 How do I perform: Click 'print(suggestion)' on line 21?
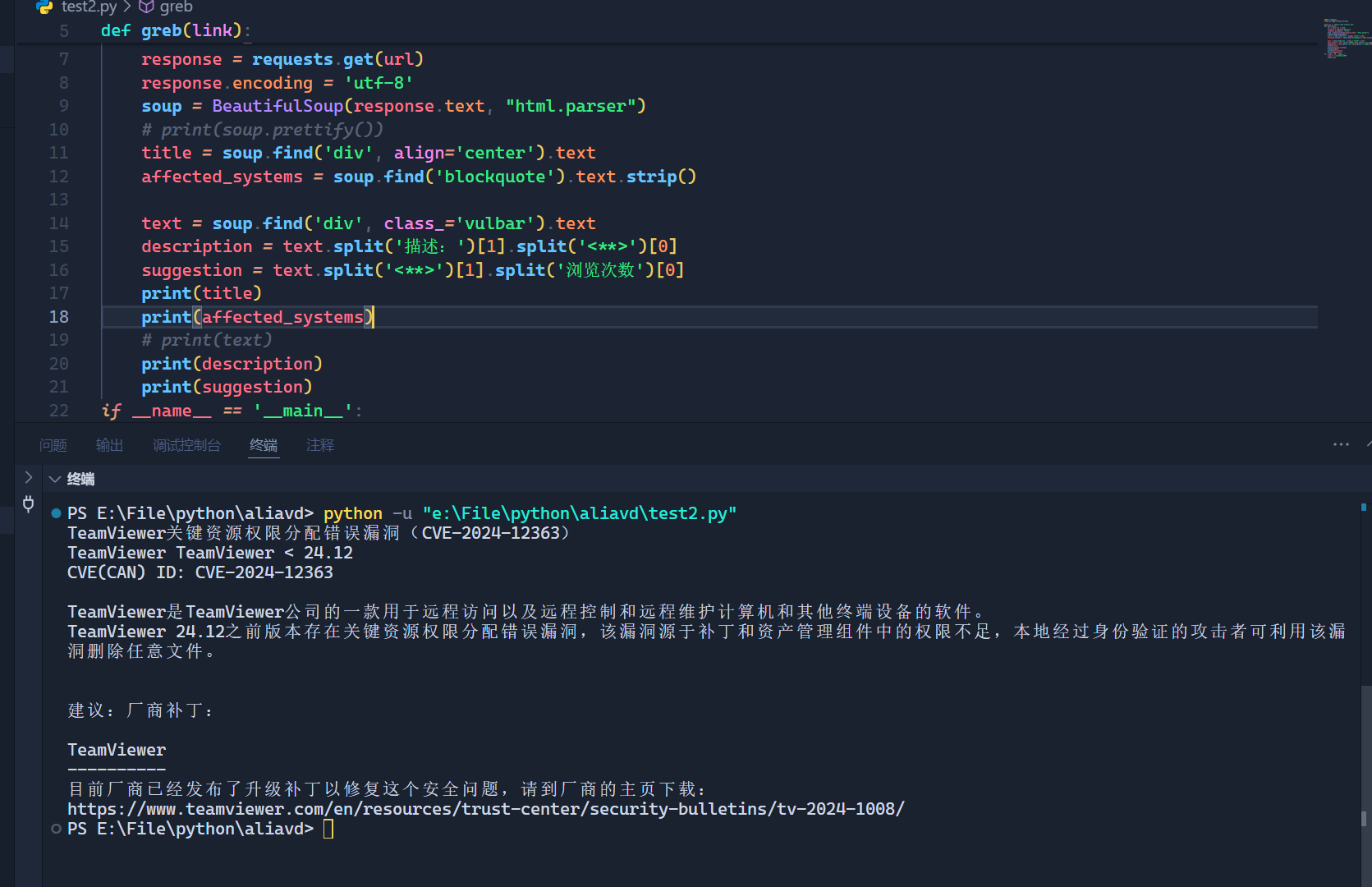point(227,387)
